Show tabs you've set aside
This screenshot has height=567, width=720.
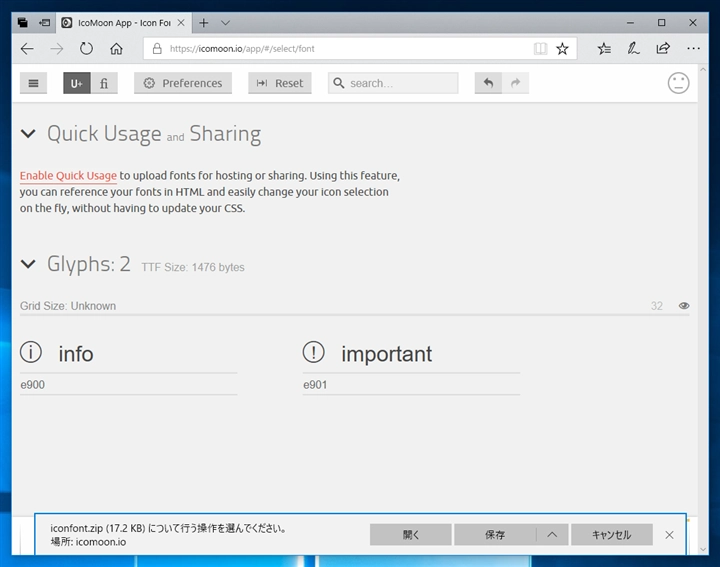pos(22,22)
